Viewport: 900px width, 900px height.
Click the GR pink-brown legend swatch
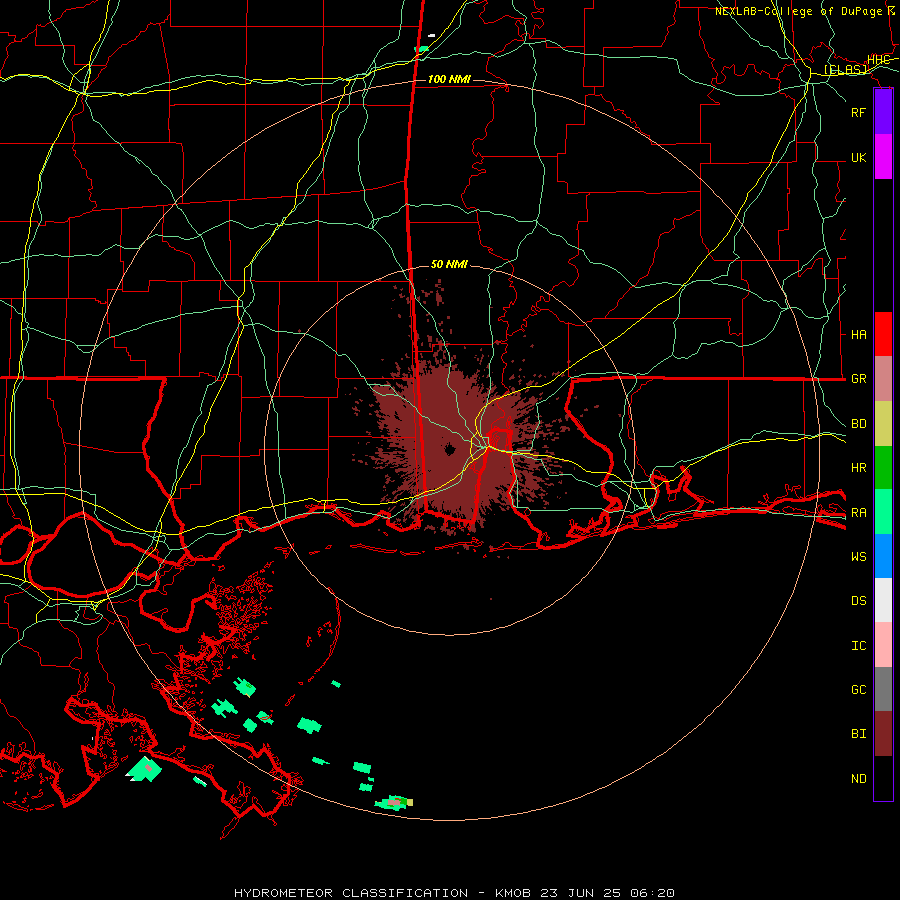(x=883, y=379)
